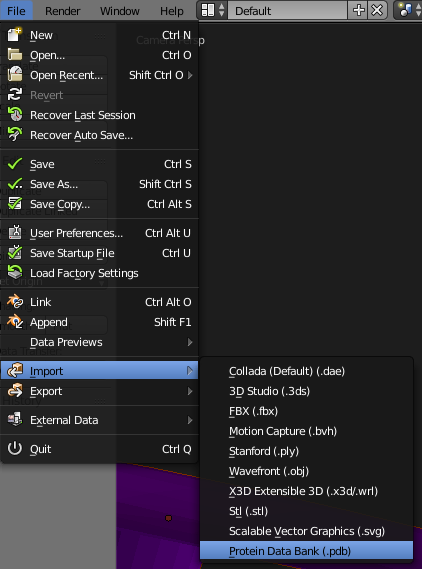Choose Save from the File menu
Image resolution: width=422 pixels, height=569 pixels.
pyautogui.click(x=99, y=164)
